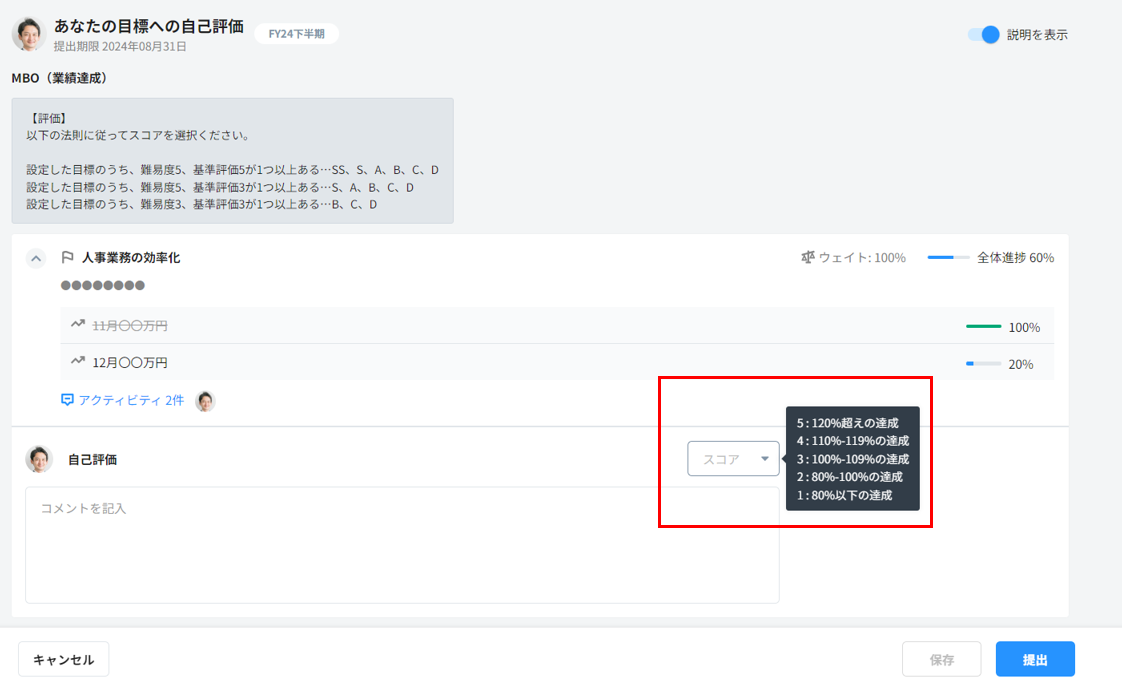Click the 20% progress bar for 12月

(x=983, y=364)
